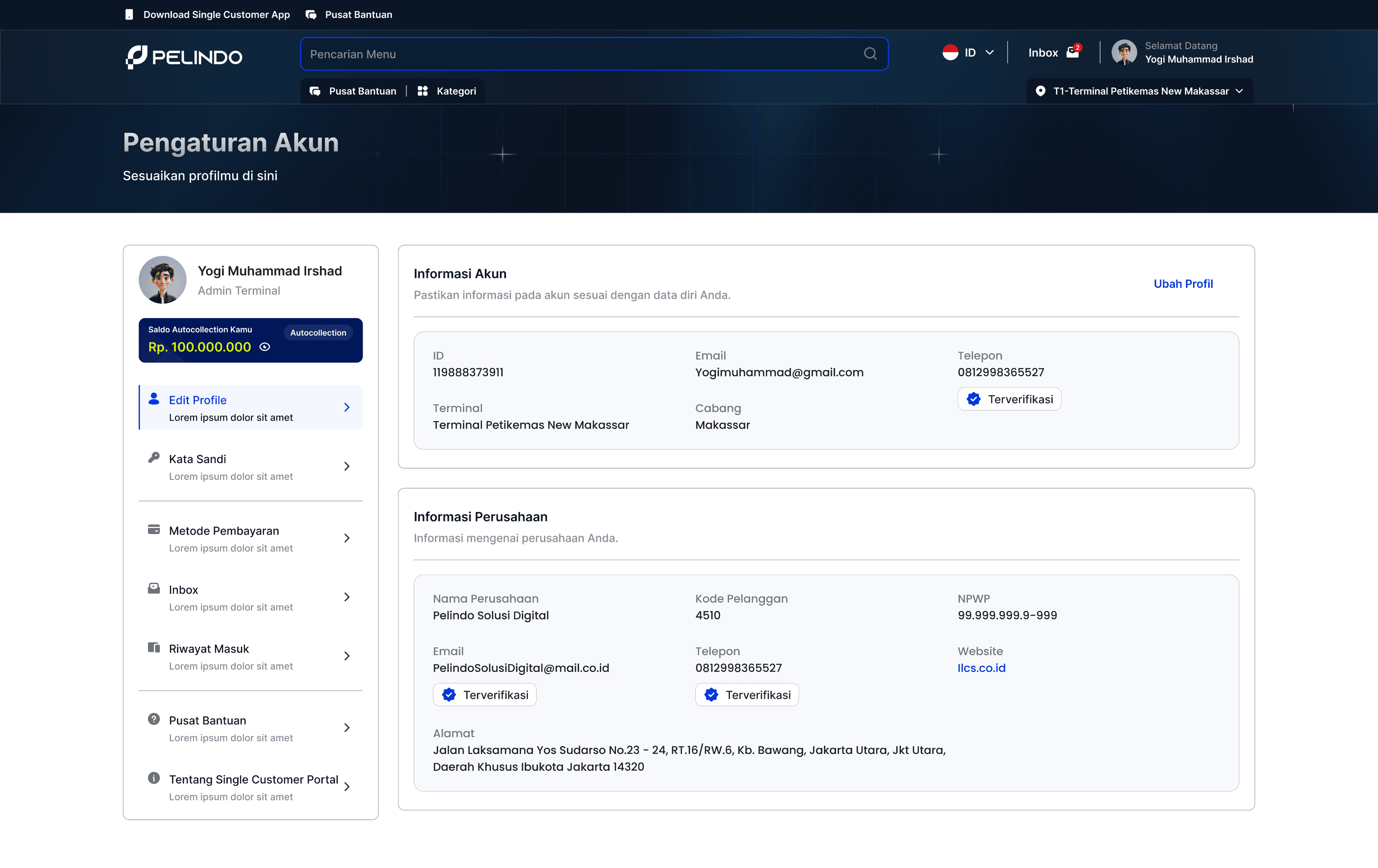Click the chevron on Riwayat Masuk row
Screen dimensions: 1378x868
tap(347, 656)
